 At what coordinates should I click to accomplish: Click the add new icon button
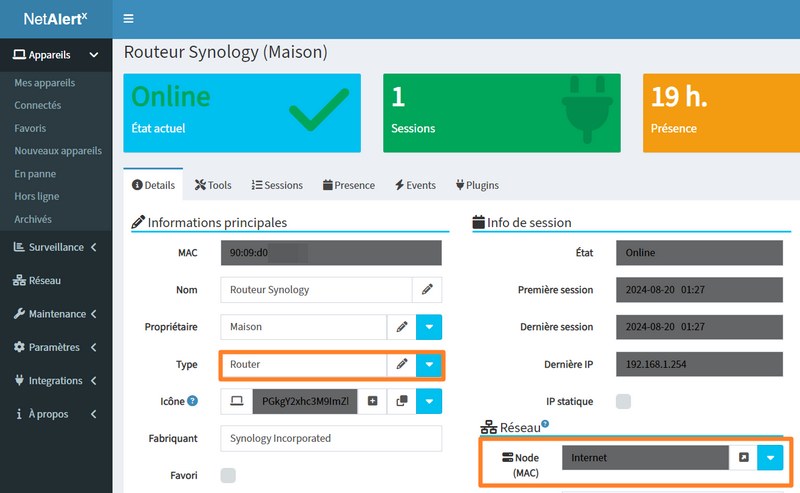(372, 401)
